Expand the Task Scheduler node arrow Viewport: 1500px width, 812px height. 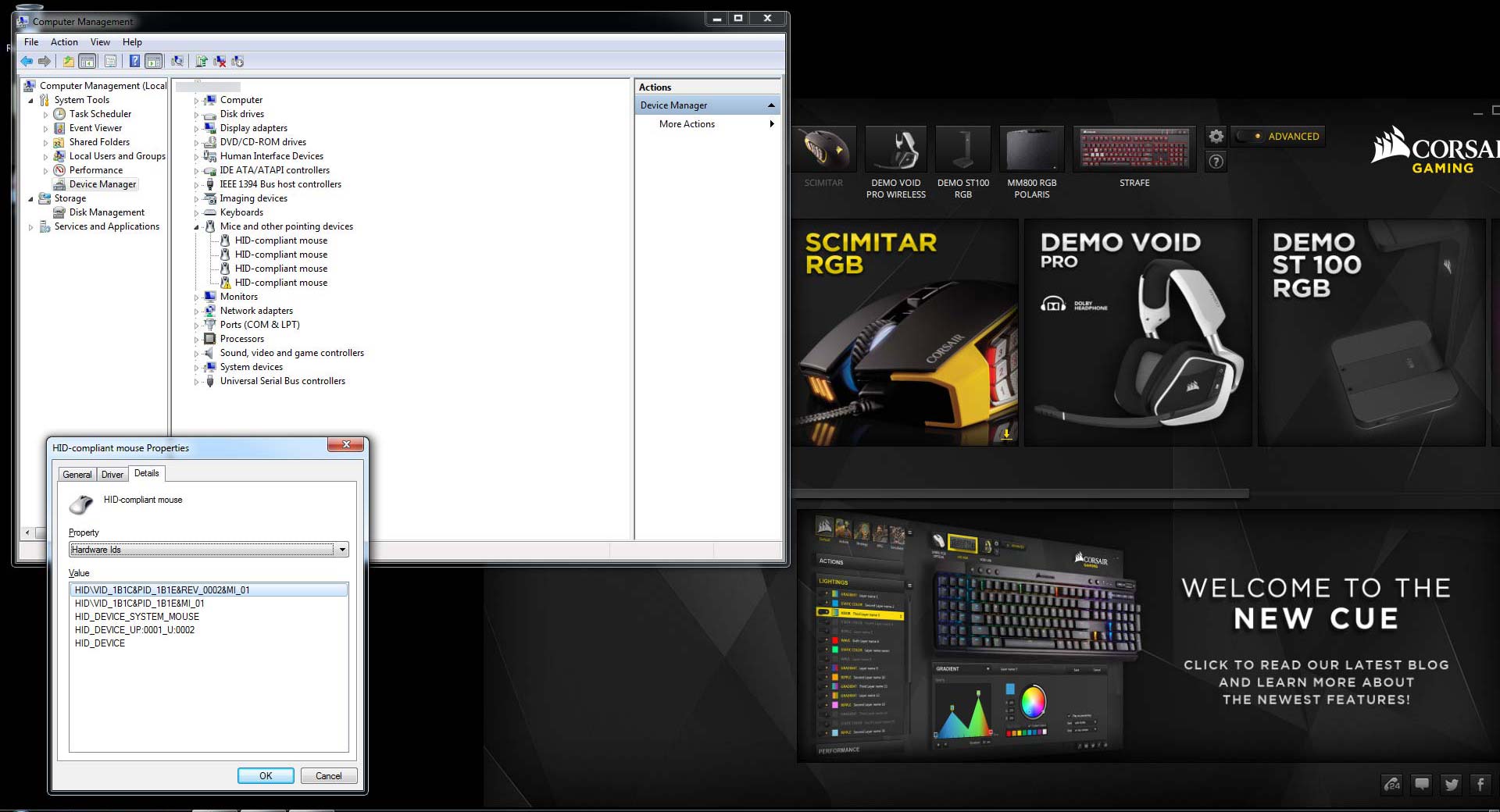tap(45, 115)
